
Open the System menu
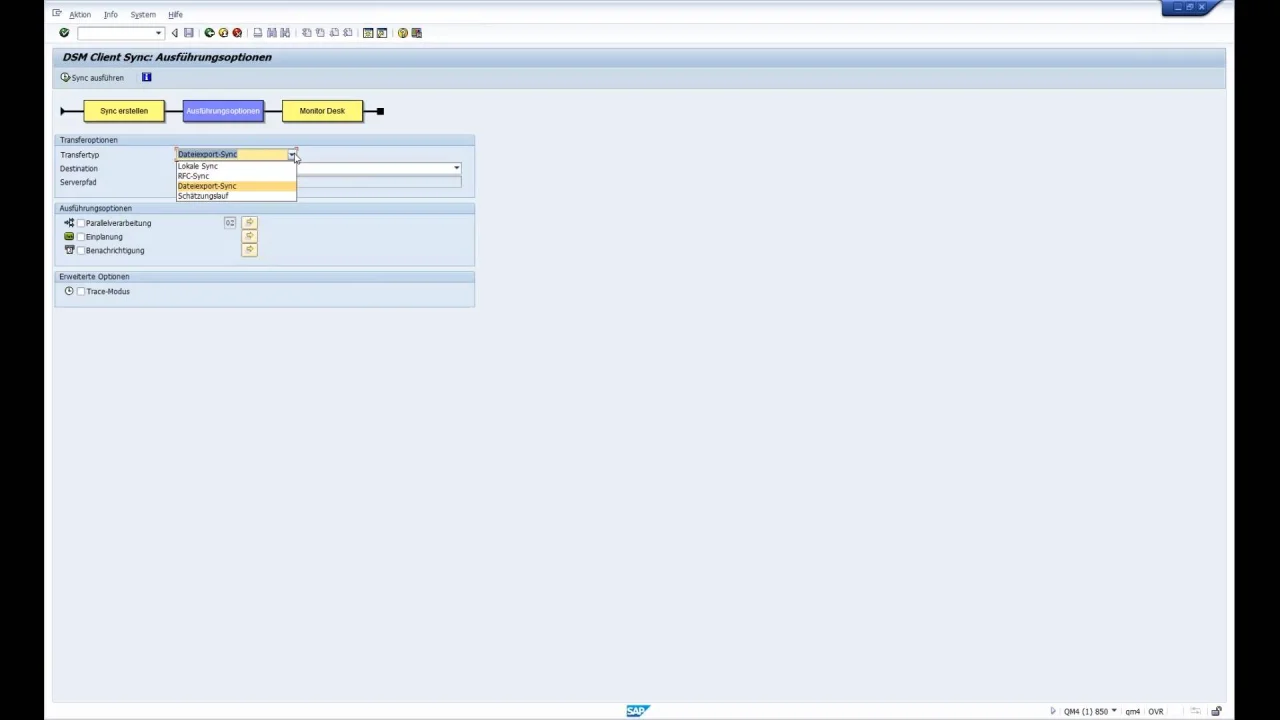point(143,14)
